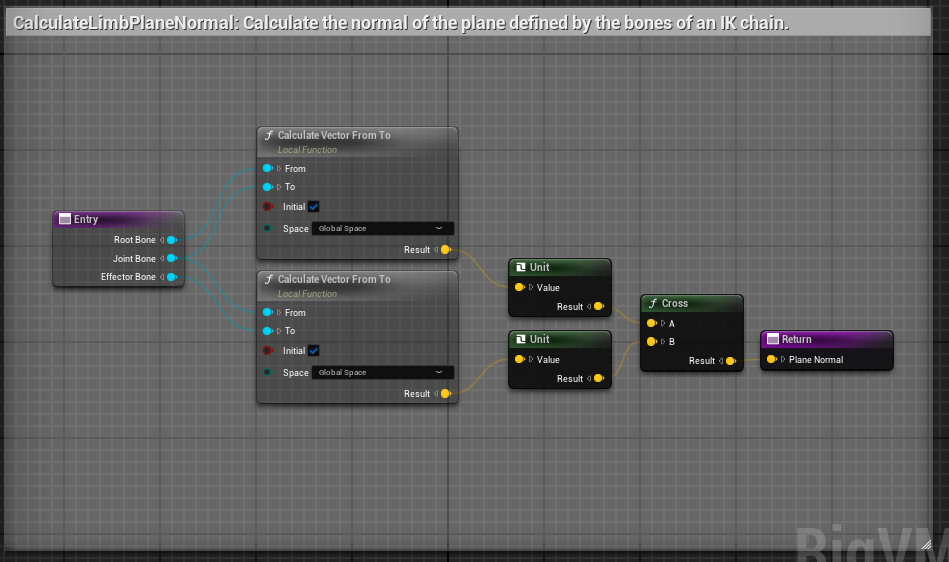Viewport: 949px width, 562px height.
Task: Click the Initial boolean pin on lower Calculate Vector node
Action: tap(268, 350)
